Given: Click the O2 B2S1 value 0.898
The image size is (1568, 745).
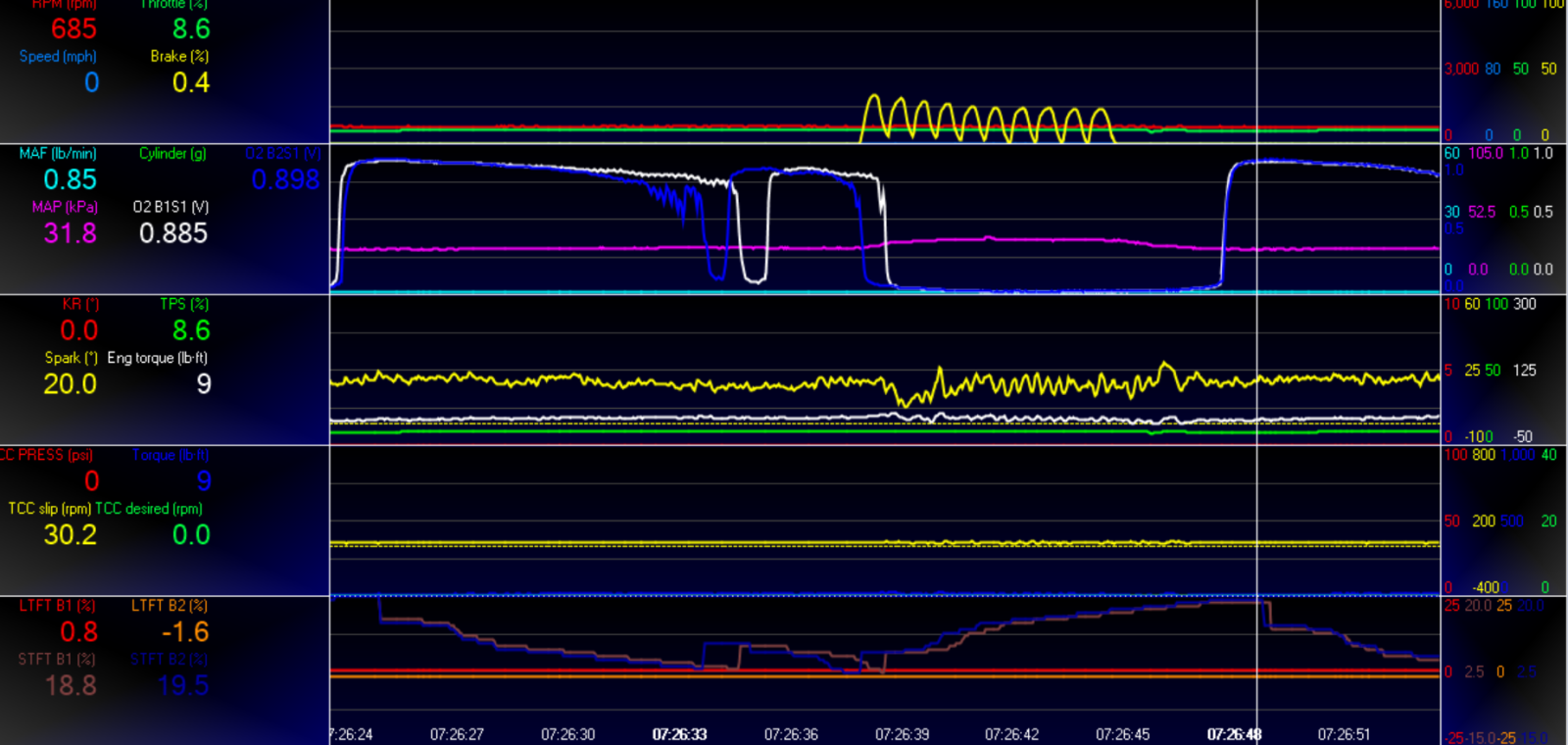Looking at the screenshot, I should (x=285, y=179).
